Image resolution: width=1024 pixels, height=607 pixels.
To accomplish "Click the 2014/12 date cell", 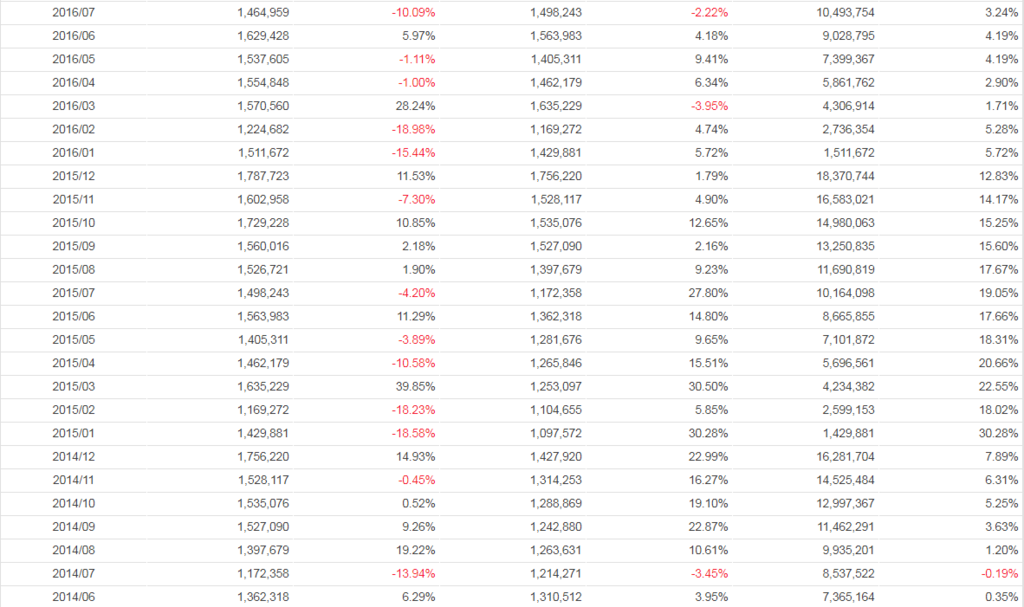I will pos(72,457).
